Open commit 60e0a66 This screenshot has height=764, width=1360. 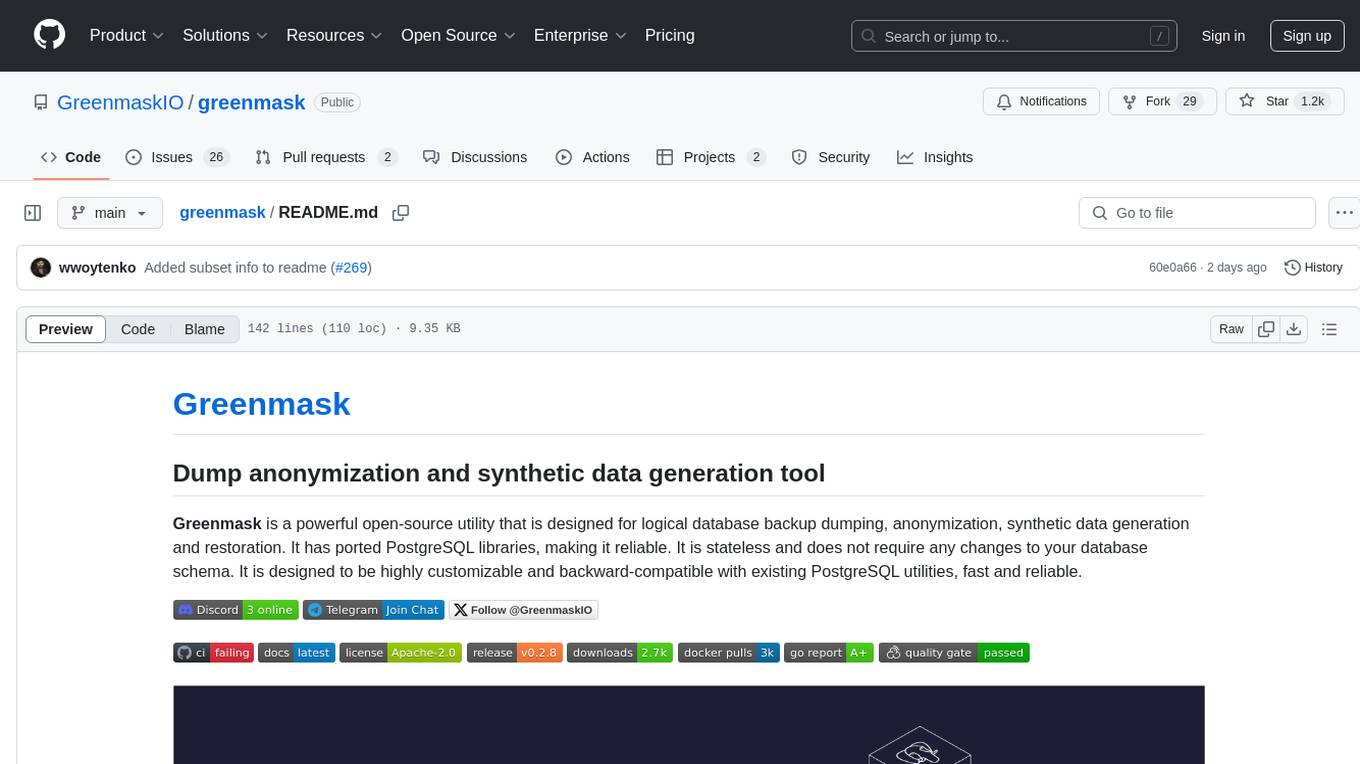point(1173,268)
